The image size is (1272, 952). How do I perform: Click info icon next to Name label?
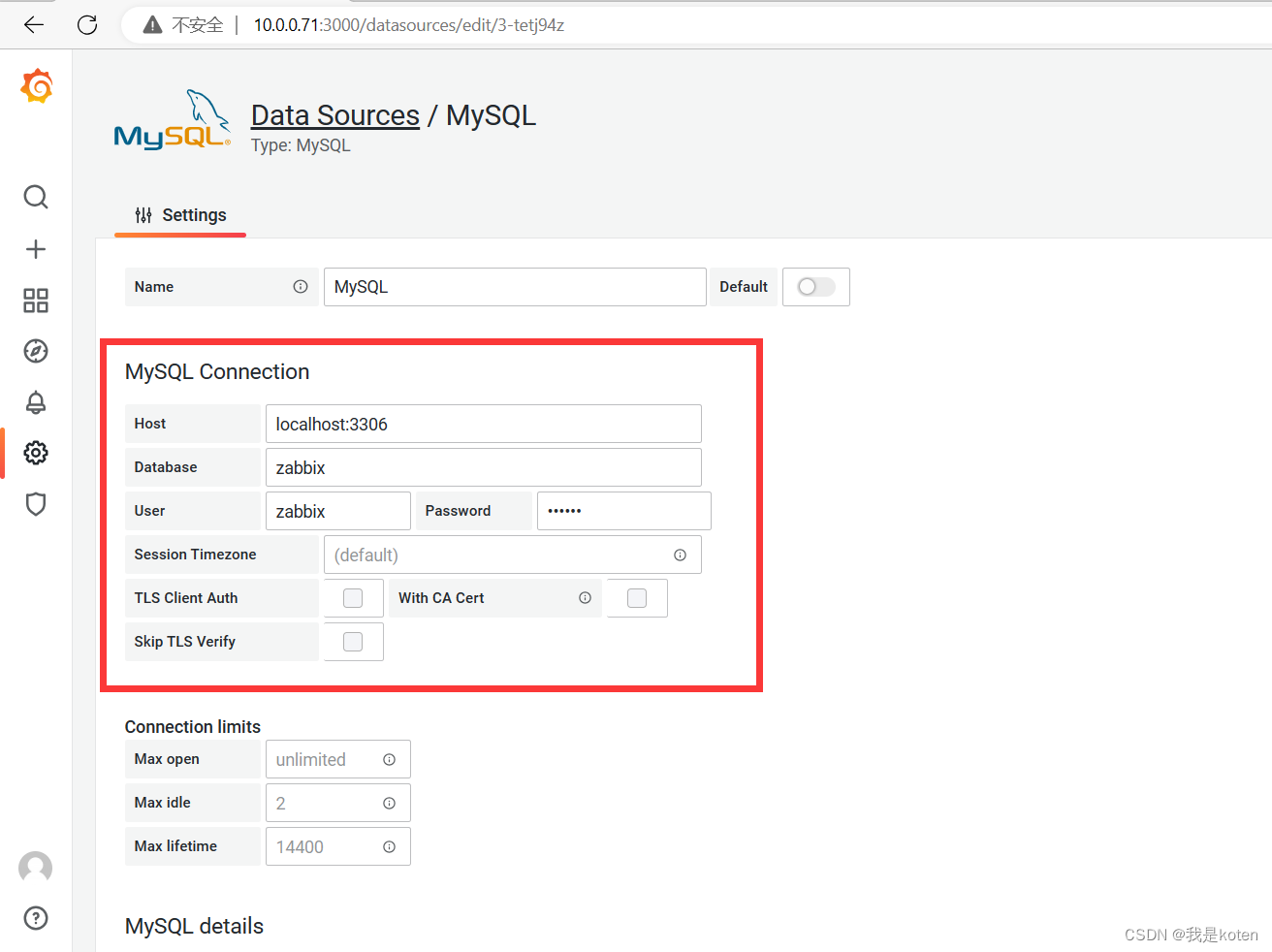click(301, 287)
